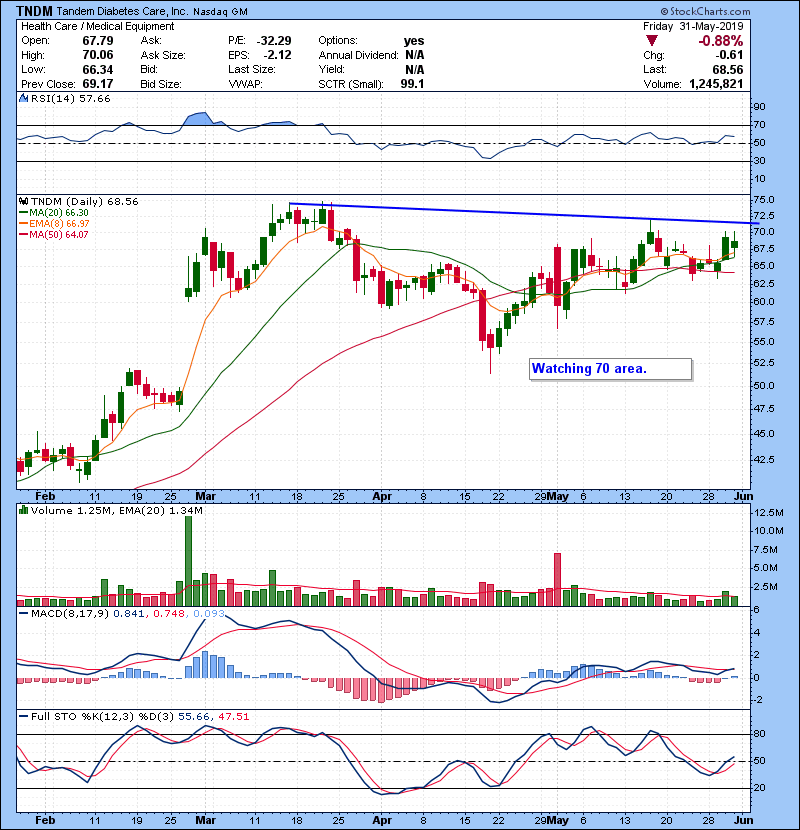Click the MACD value 0.841
800x830 pixels.
129,614
